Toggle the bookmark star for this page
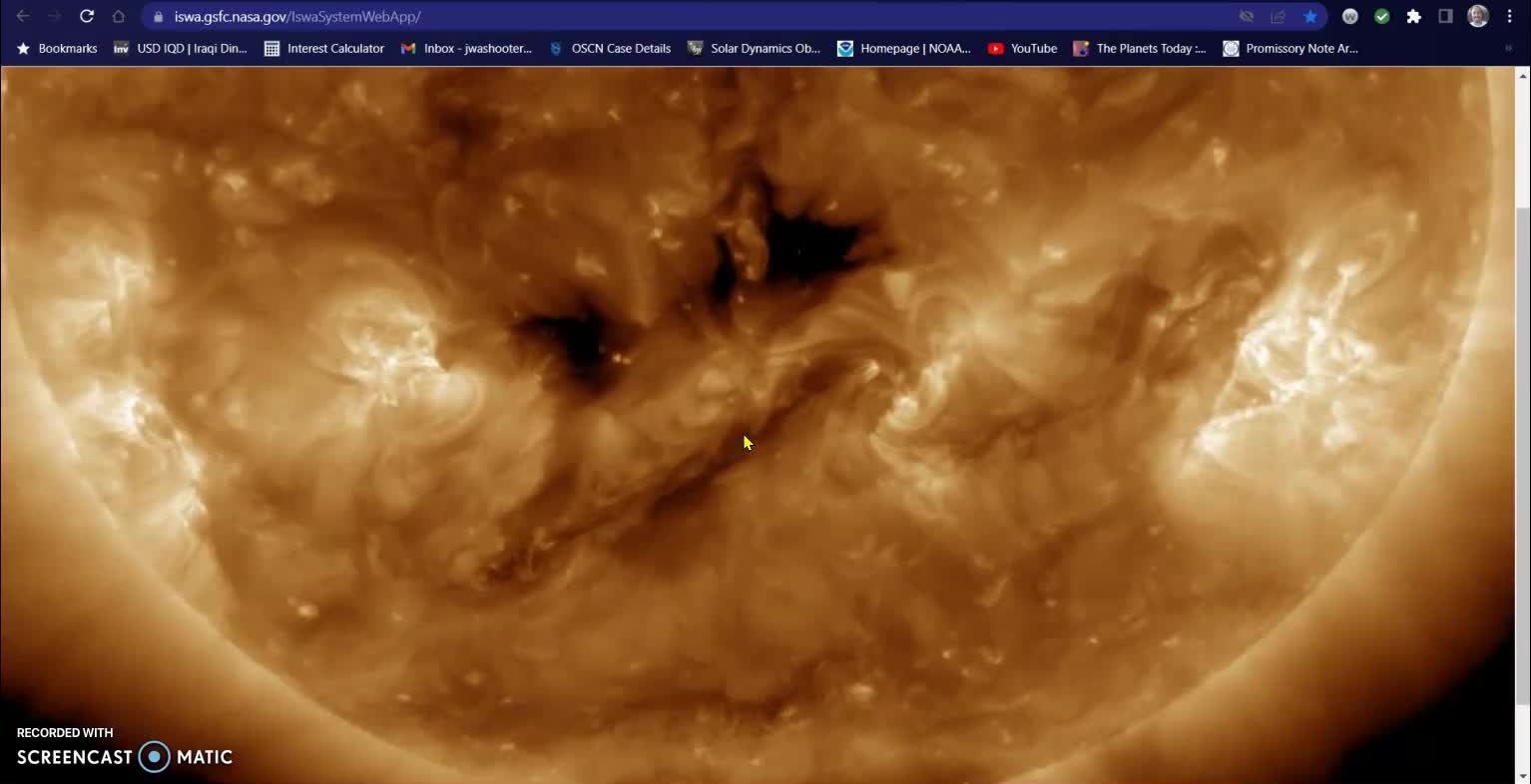 (x=1310, y=17)
